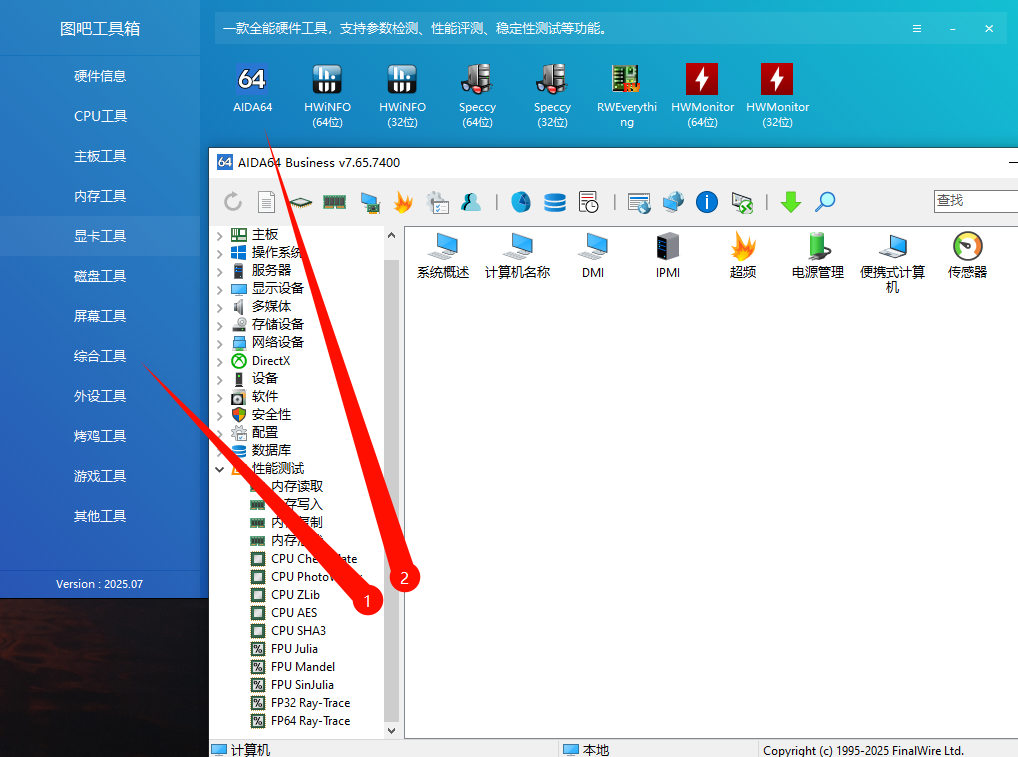The width and height of the screenshot is (1018, 757).
Task: Expand the 多媒体 tree node
Action: tap(219, 308)
